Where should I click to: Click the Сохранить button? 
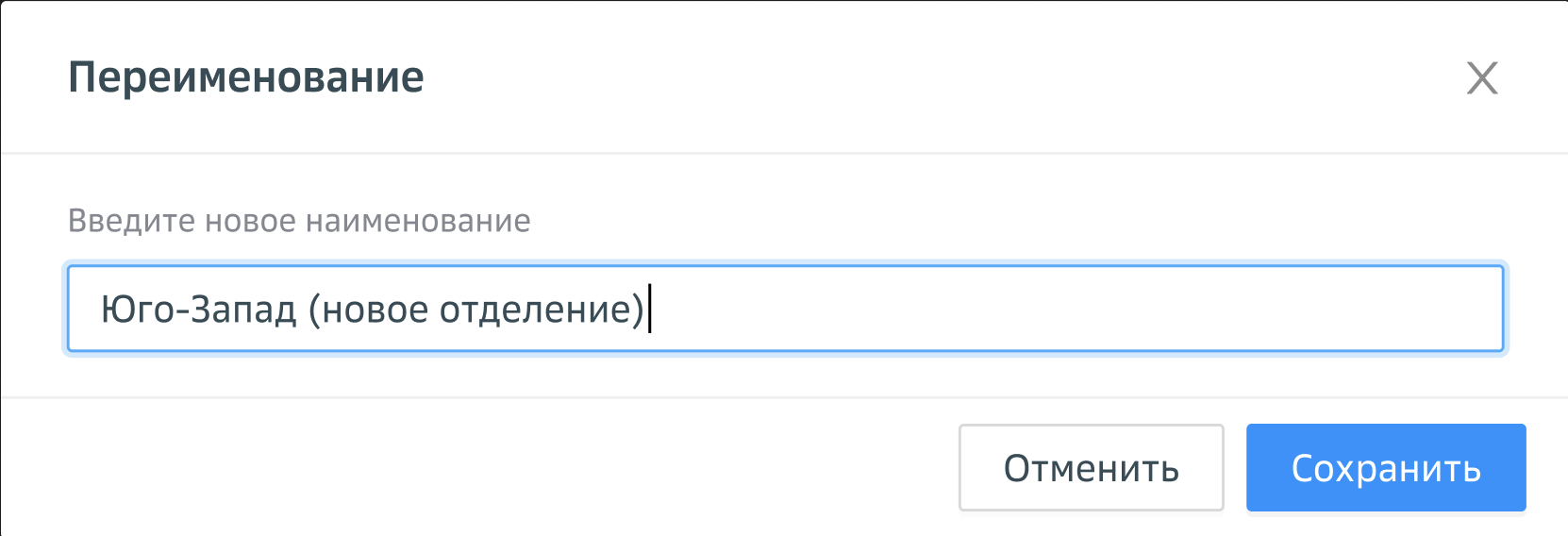pyautogui.click(x=1385, y=468)
